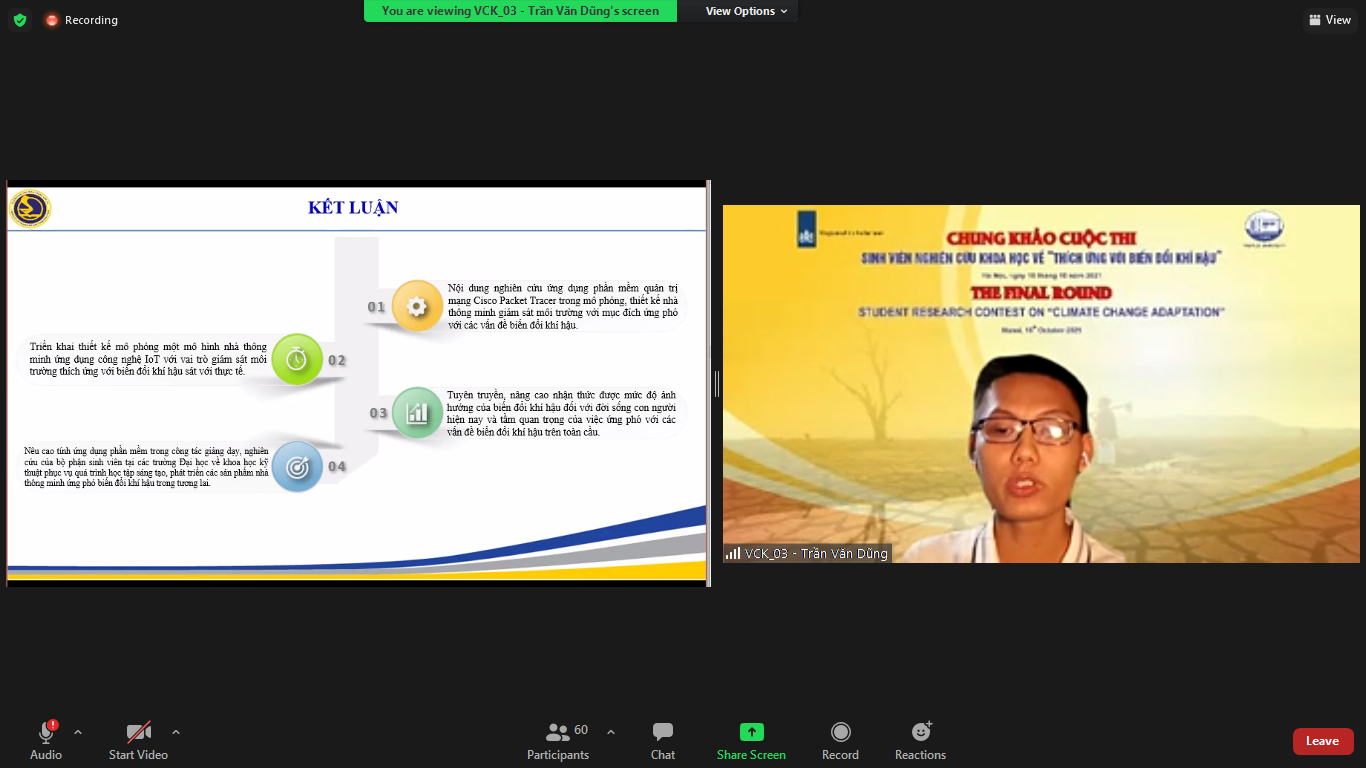Viewport: 1366px width, 768px height.
Task: Open the Chat panel
Action: [662, 741]
